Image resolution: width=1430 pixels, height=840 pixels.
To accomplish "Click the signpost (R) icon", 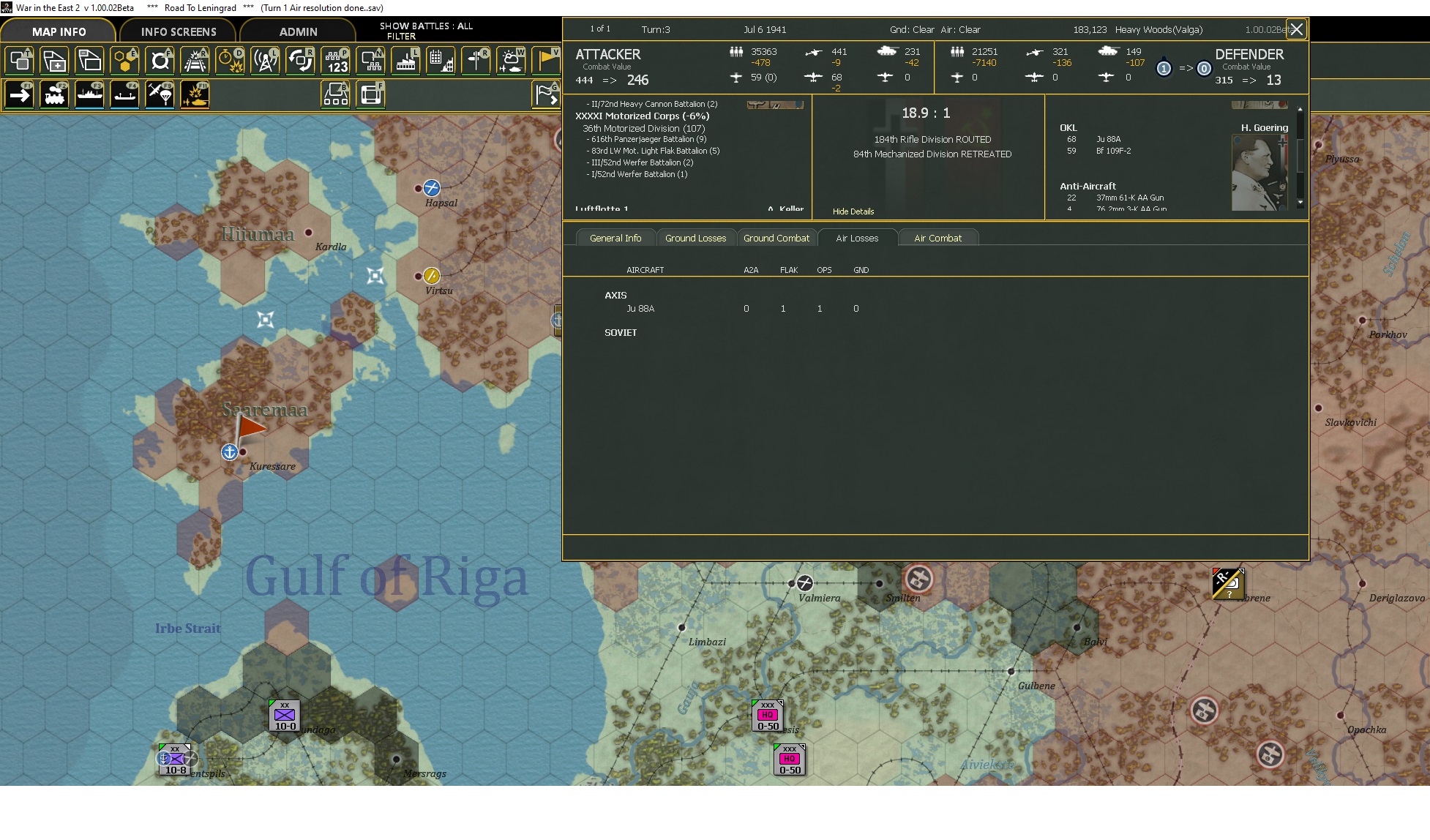I will [x=476, y=61].
